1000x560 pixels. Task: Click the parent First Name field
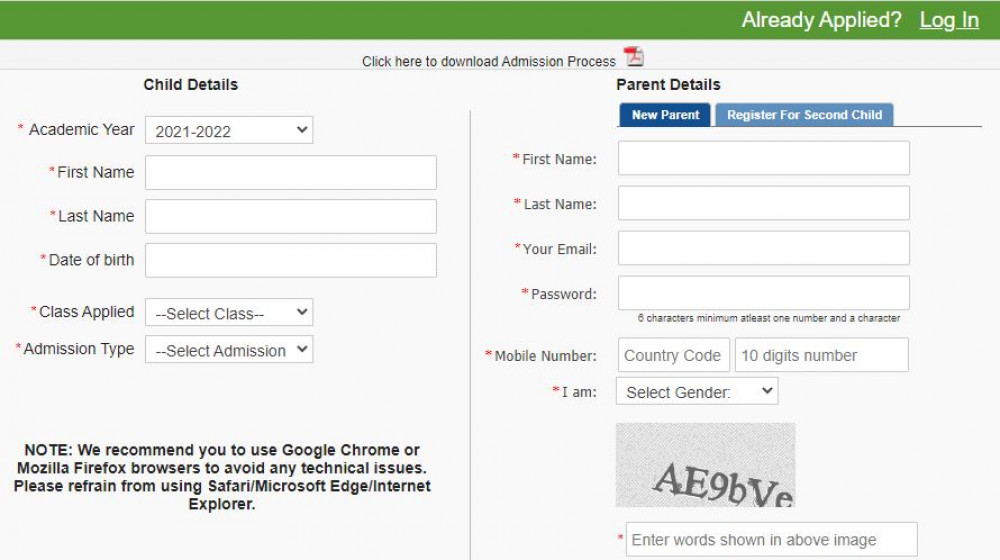click(x=764, y=158)
